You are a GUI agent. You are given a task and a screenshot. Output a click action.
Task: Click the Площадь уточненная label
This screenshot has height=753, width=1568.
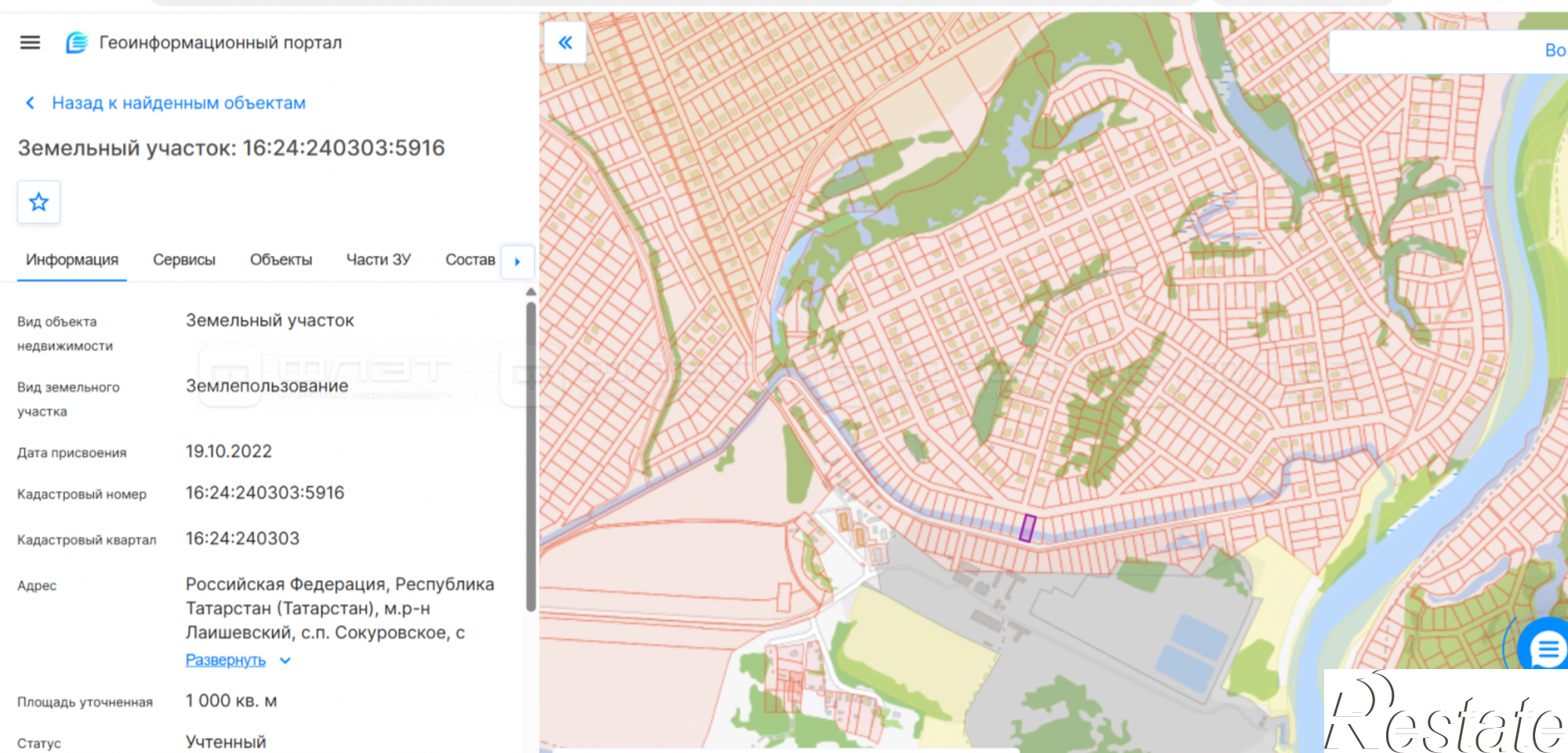[85, 702]
